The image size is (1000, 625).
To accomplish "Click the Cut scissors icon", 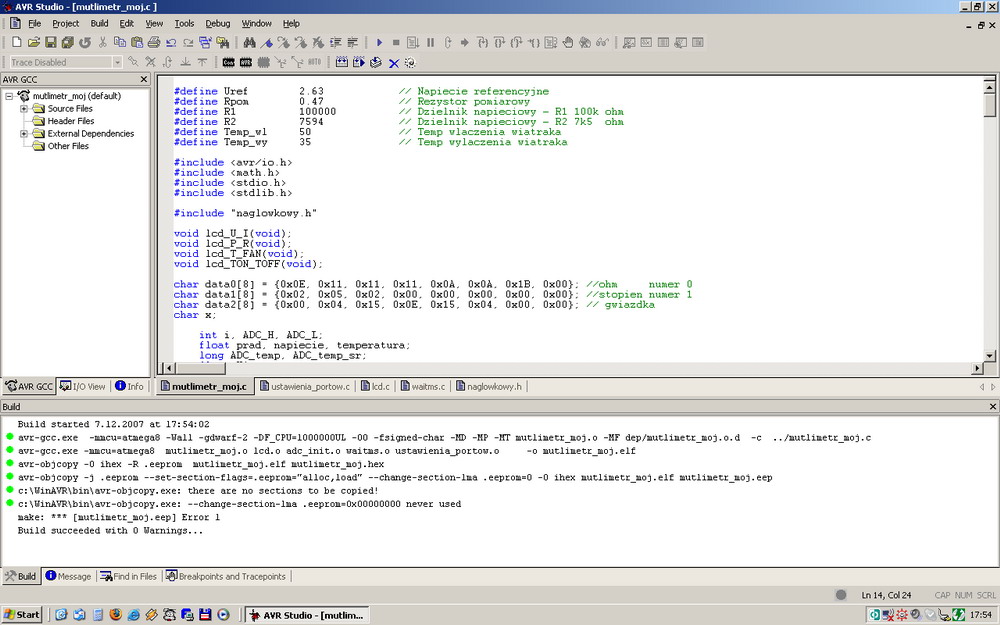I will [102, 43].
